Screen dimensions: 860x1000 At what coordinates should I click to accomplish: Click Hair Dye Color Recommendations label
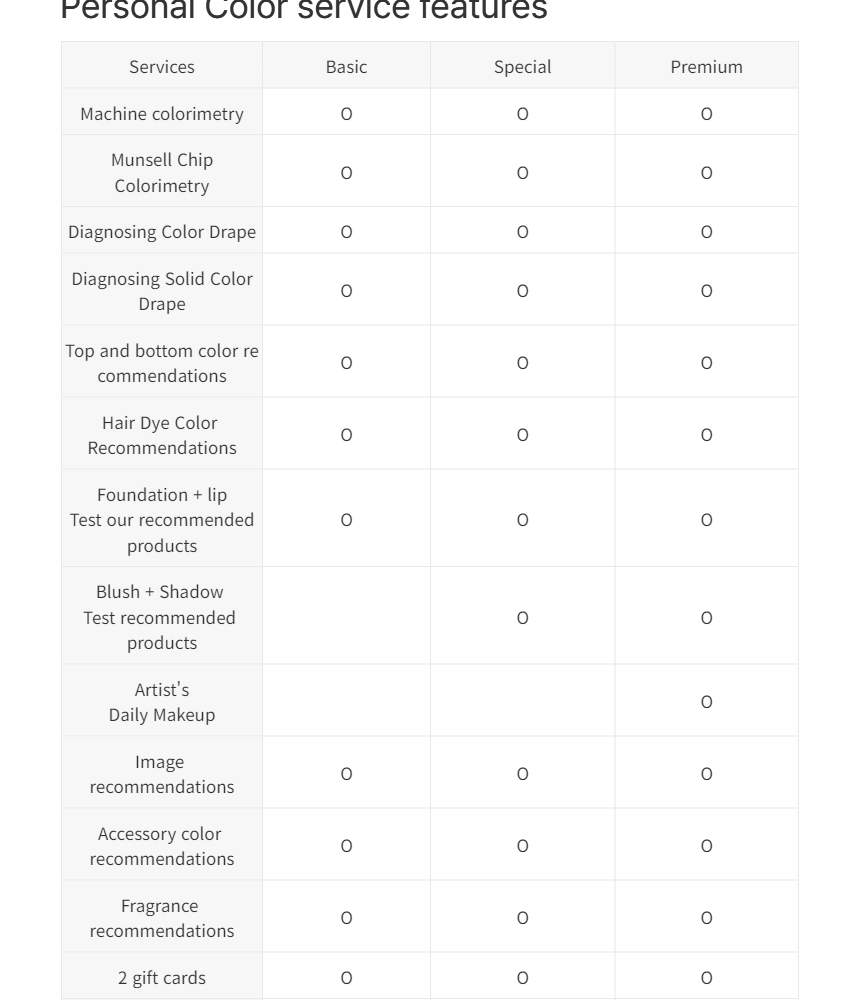(162, 435)
